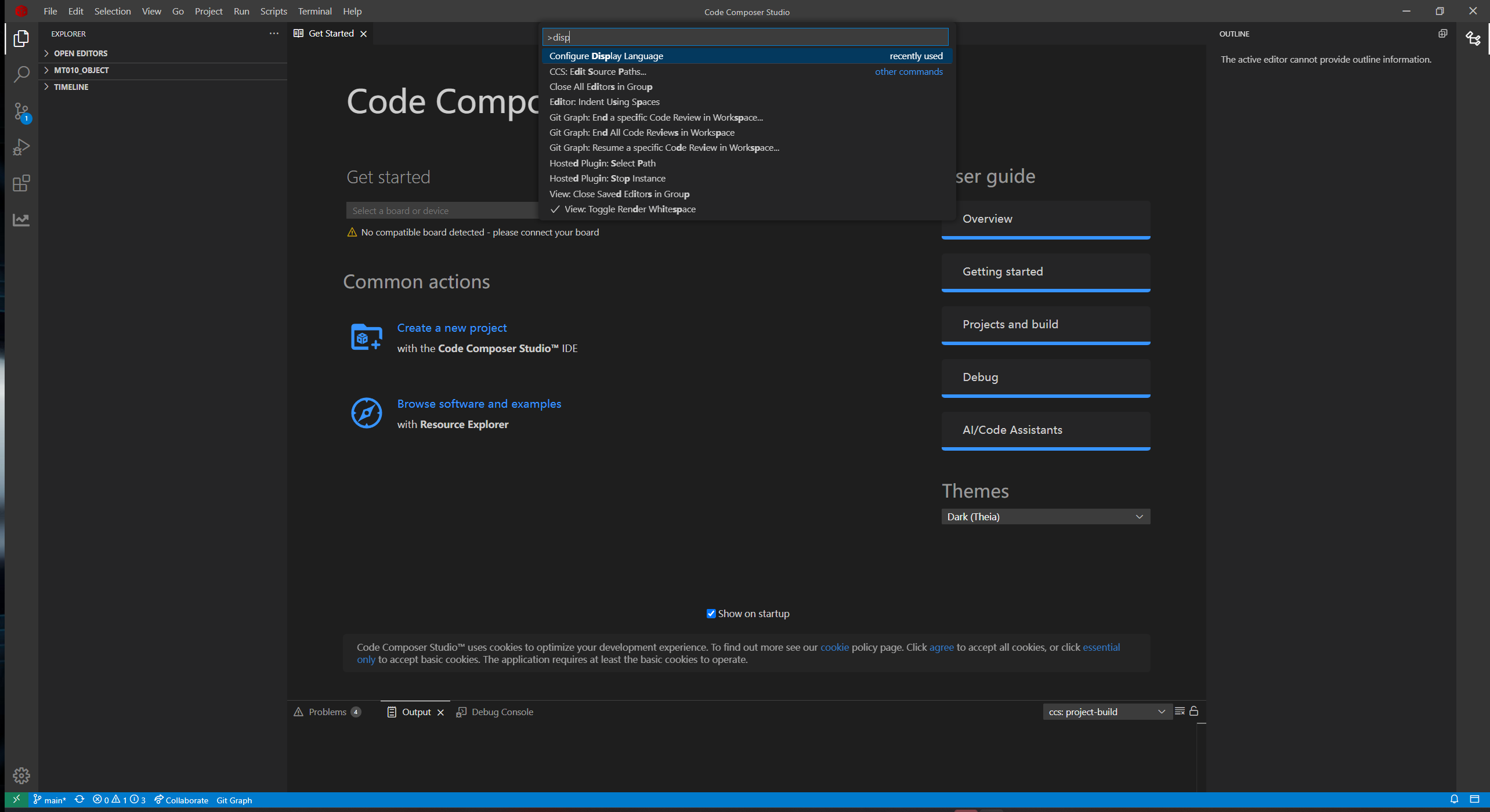Toggle the Show on startup checkbox
1490x812 pixels.
point(711,614)
